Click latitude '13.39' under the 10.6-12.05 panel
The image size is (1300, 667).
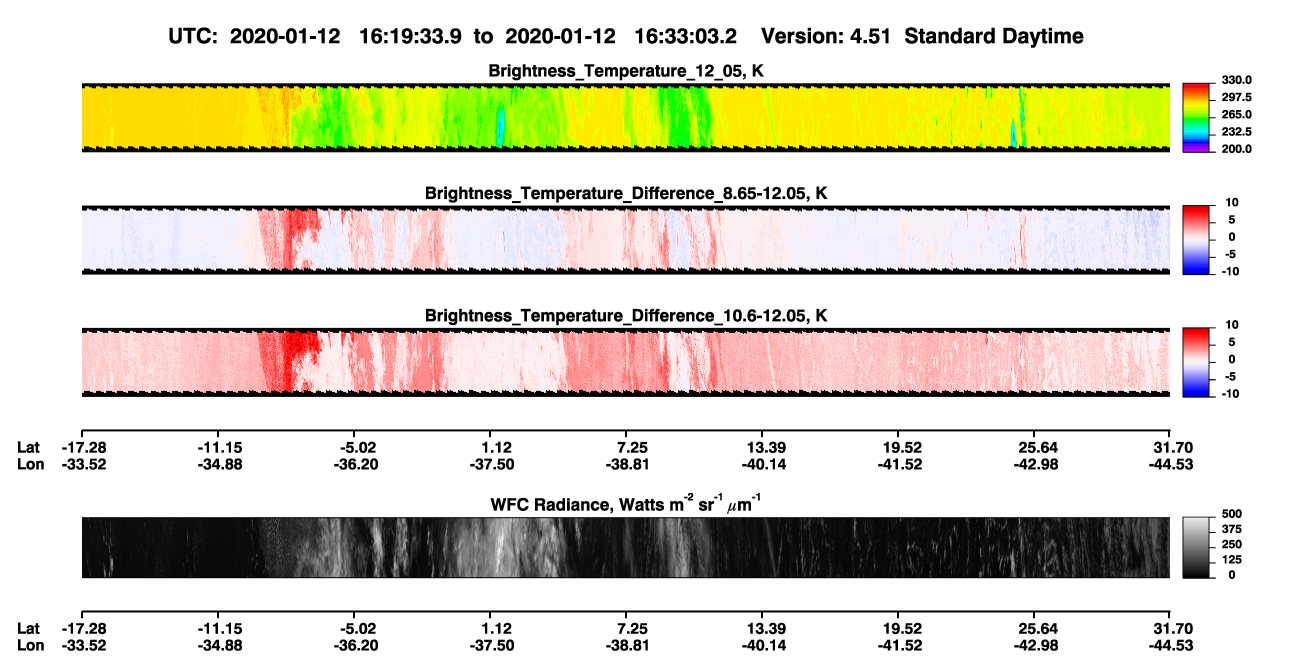pyautogui.click(x=764, y=447)
